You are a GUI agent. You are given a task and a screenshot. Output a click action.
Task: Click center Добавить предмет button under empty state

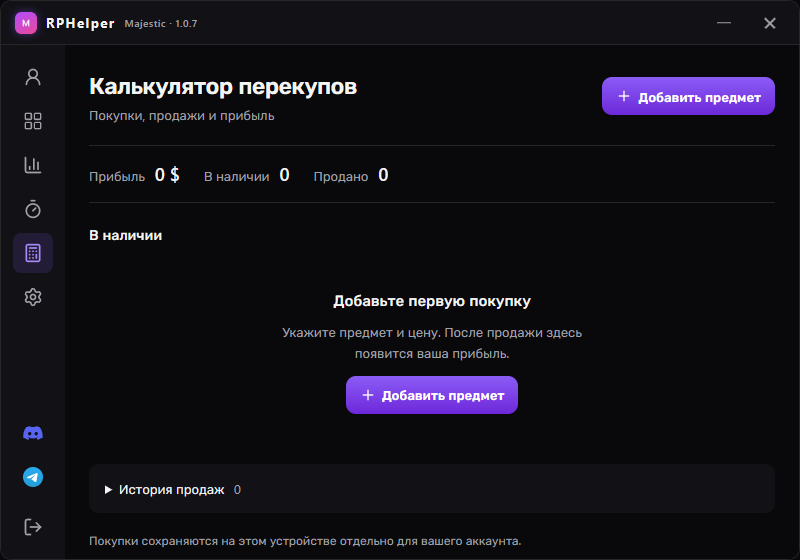point(432,395)
